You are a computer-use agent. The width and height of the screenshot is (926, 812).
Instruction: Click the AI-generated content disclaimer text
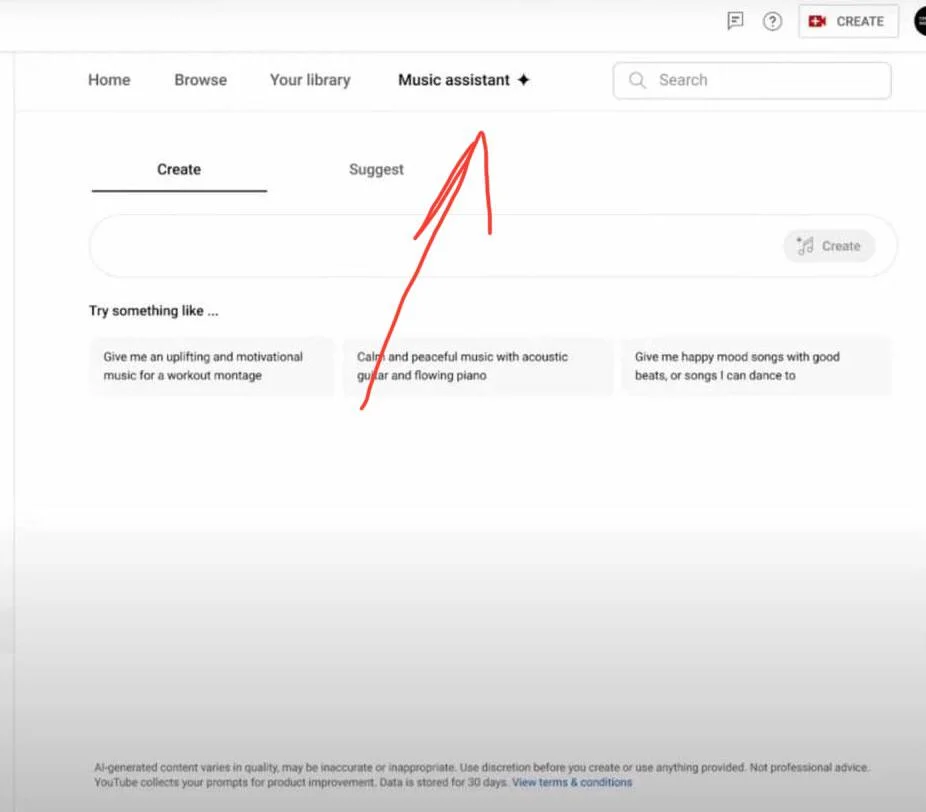coord(481,775)
